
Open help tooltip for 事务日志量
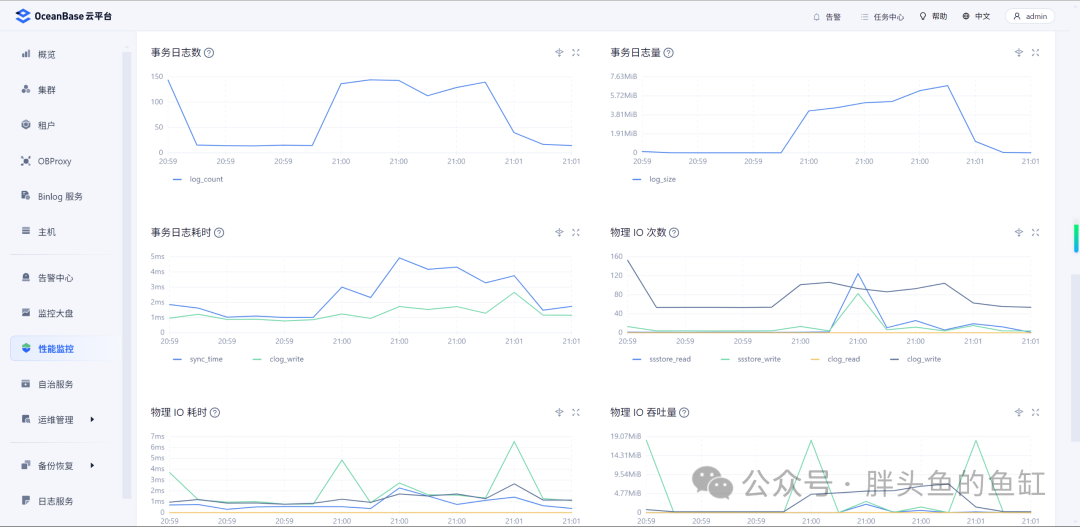pos(668,52)
